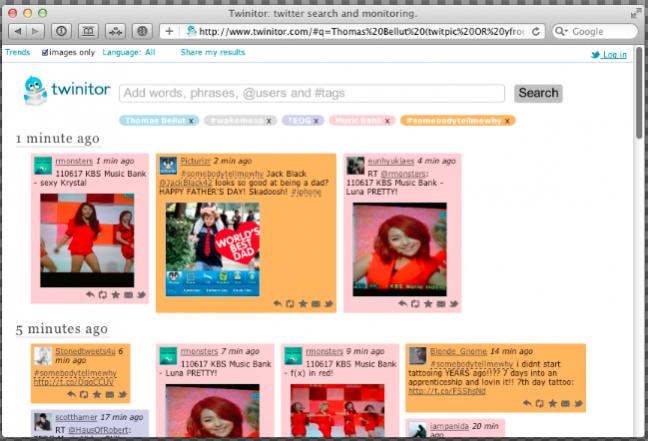Reply to Blonde_Gnome tattoo tweet
Image resolution: width=648 pixels, height=441 pixels.
527,403
